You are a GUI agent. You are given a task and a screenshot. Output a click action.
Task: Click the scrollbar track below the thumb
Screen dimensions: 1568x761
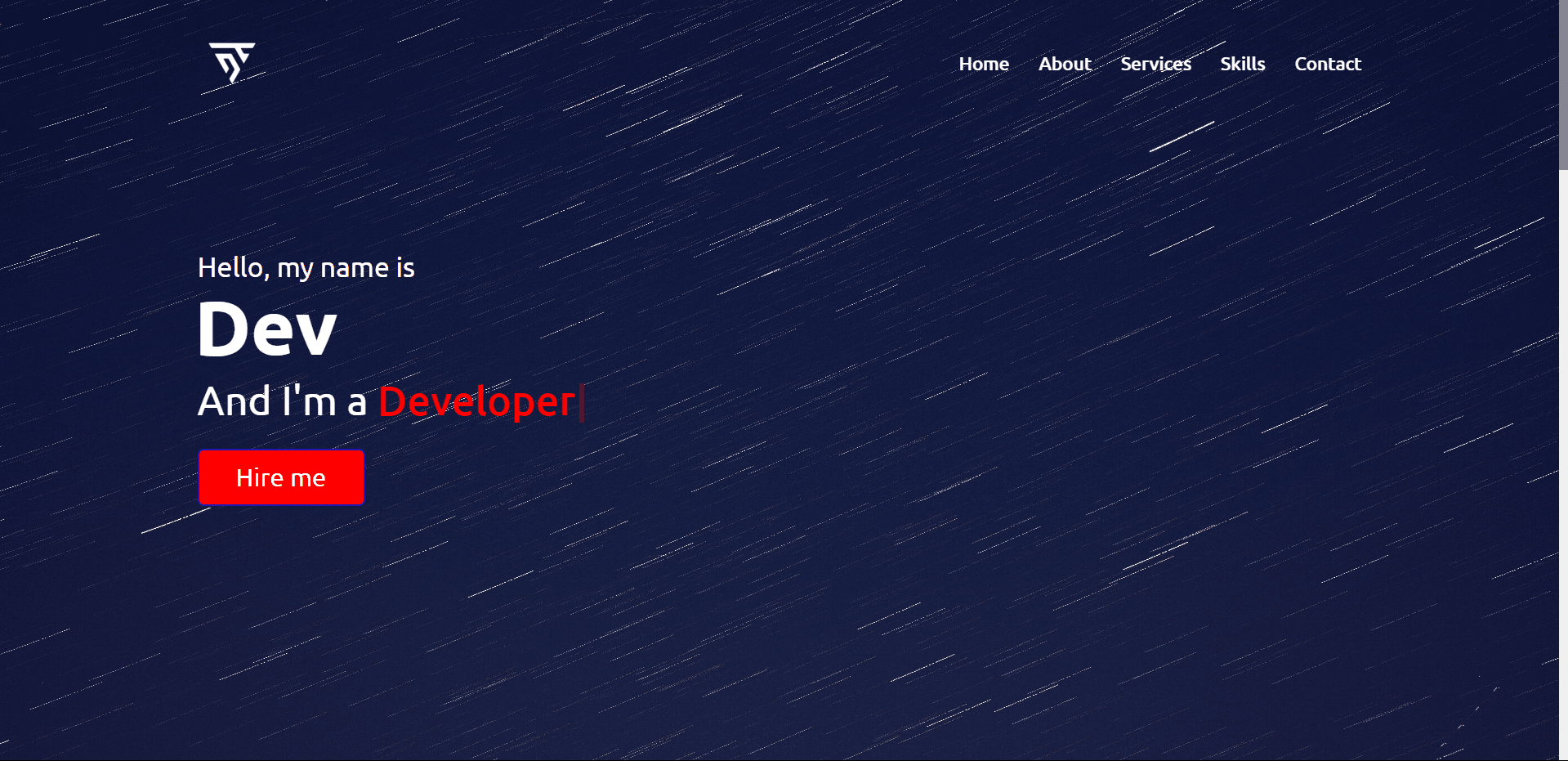point(1562,458)
